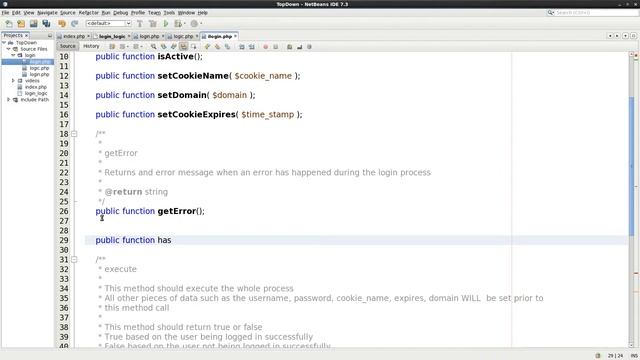Switch to the Source editor view
640x360 pixels.
(68, 47)
